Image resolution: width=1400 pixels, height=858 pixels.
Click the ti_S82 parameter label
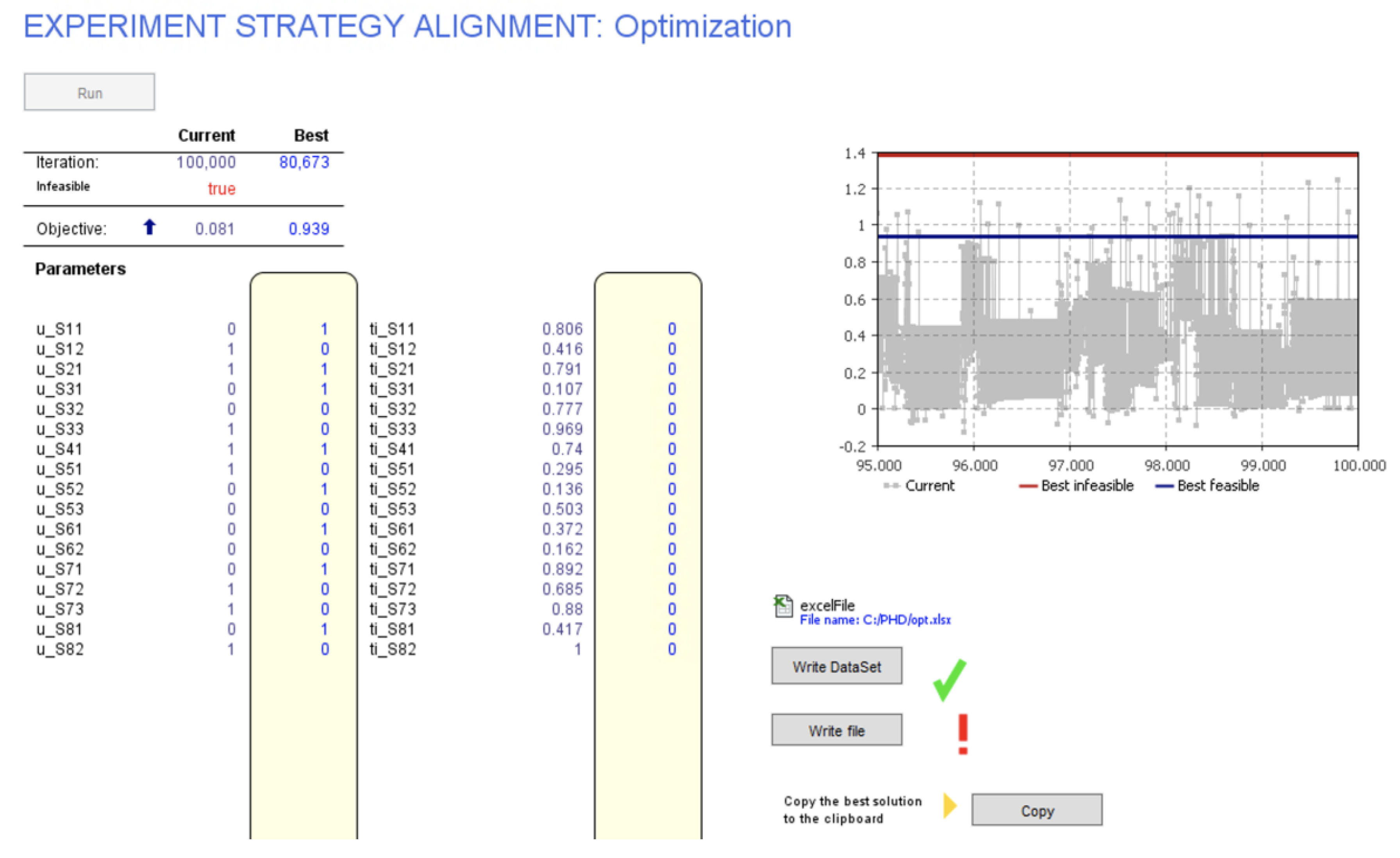coord(393,649)
